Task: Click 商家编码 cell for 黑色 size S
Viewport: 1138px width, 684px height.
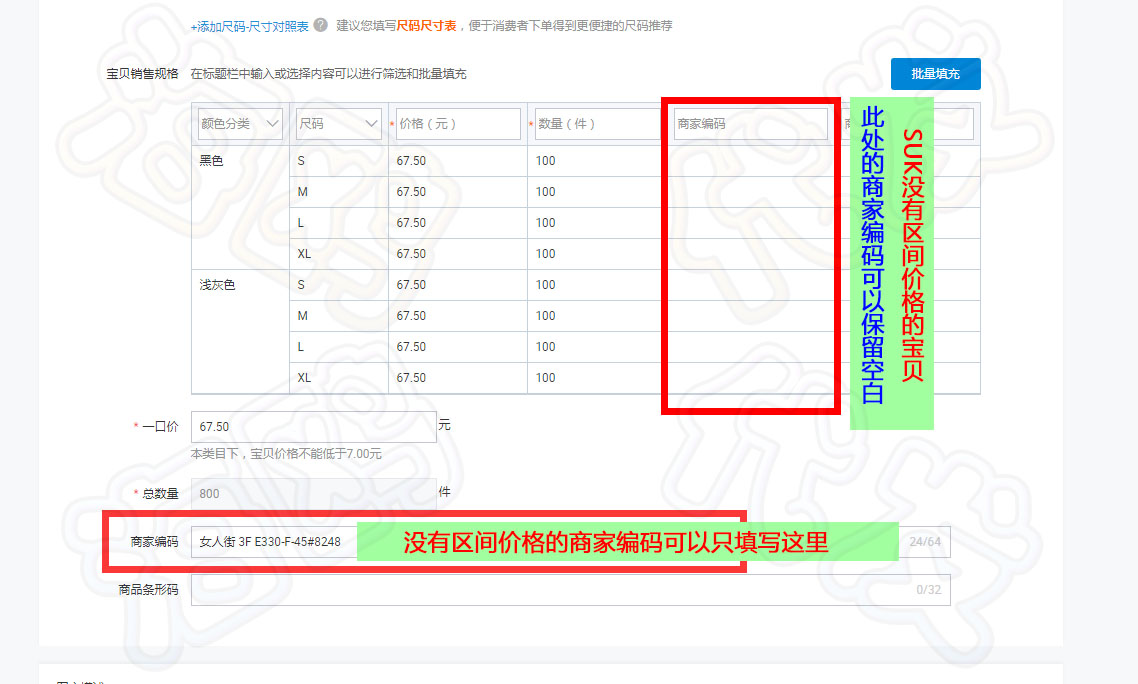Action: (750, 161)
